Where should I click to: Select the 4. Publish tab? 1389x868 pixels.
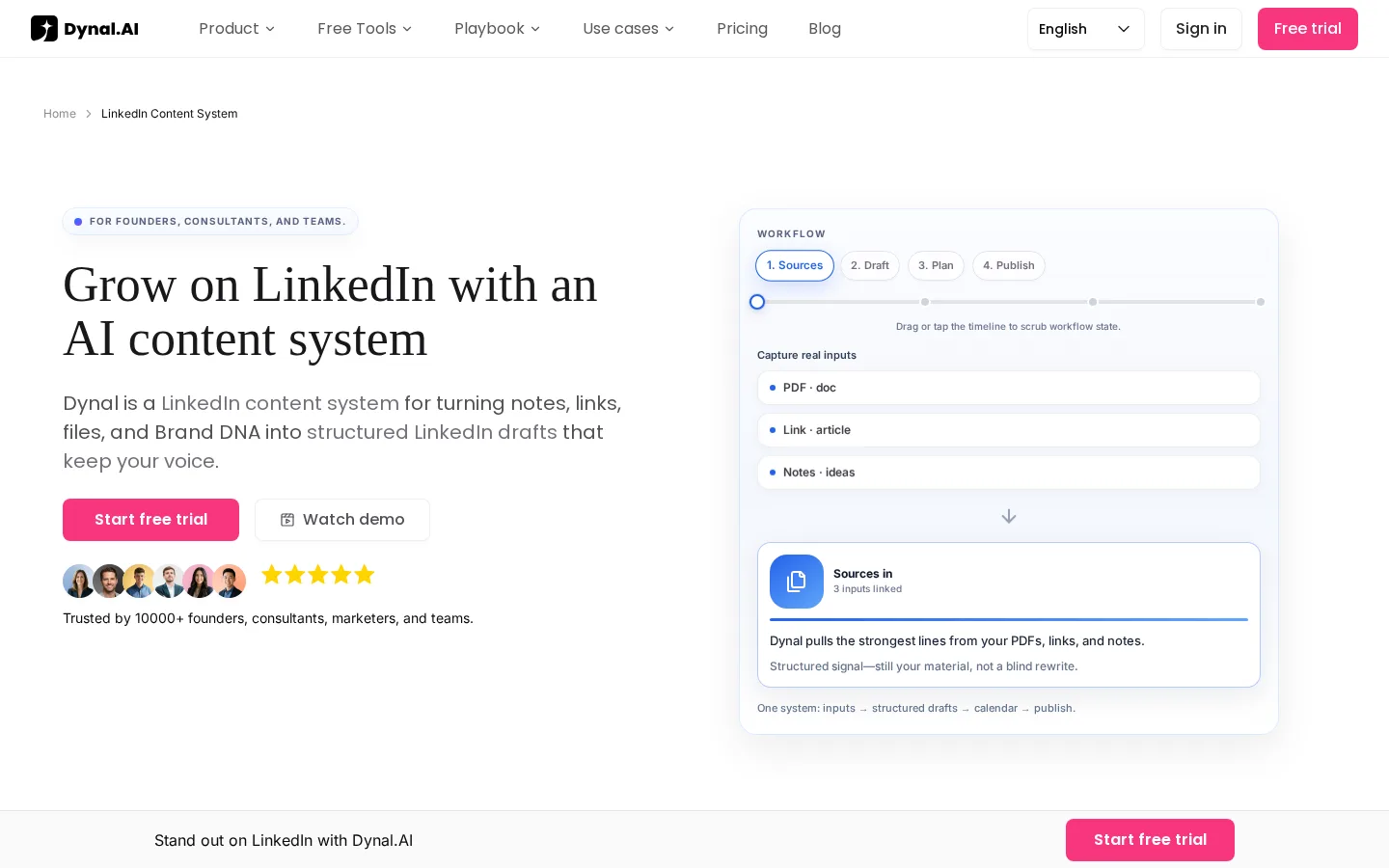[x=1009, y=266]
